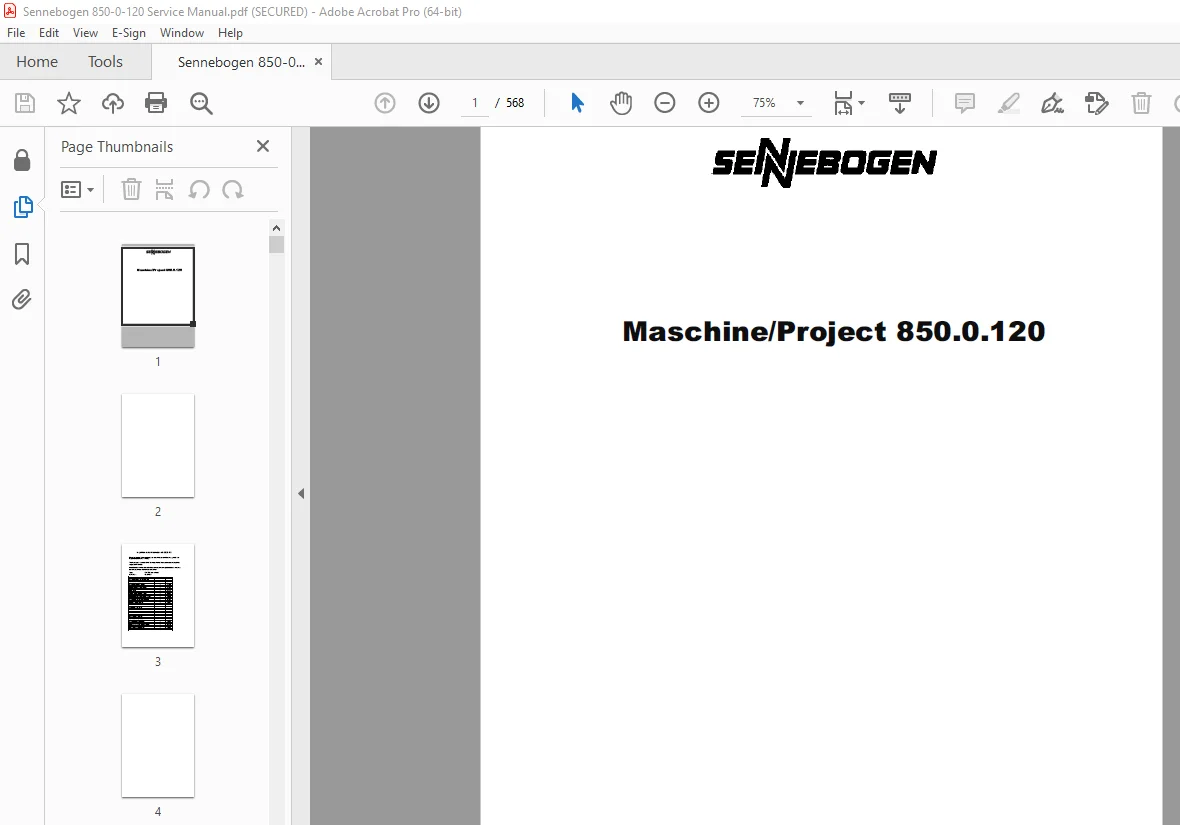
Task: Close the Sennebogen document tab
Action: (318, 62)
